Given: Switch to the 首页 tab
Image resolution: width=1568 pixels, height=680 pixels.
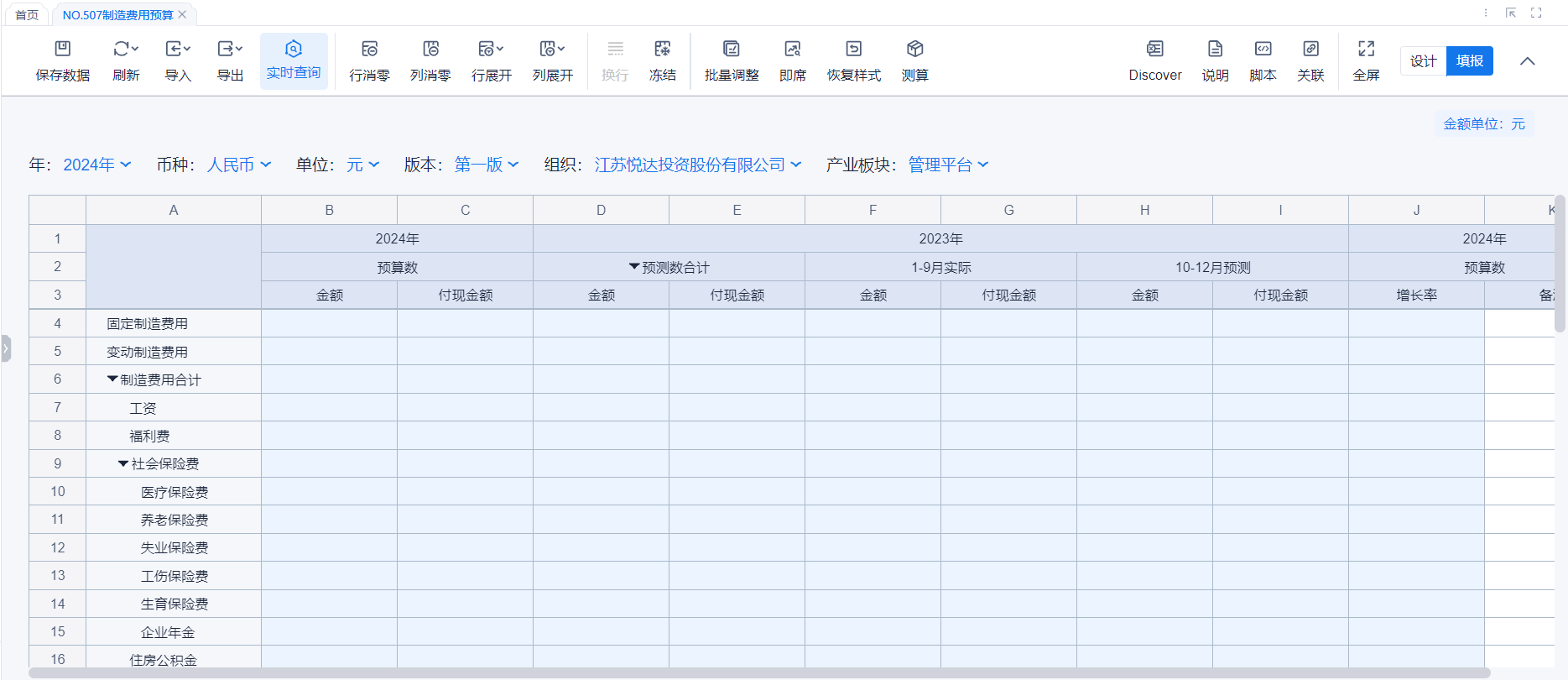Looking at the screenshot, I should click(27, 15).
